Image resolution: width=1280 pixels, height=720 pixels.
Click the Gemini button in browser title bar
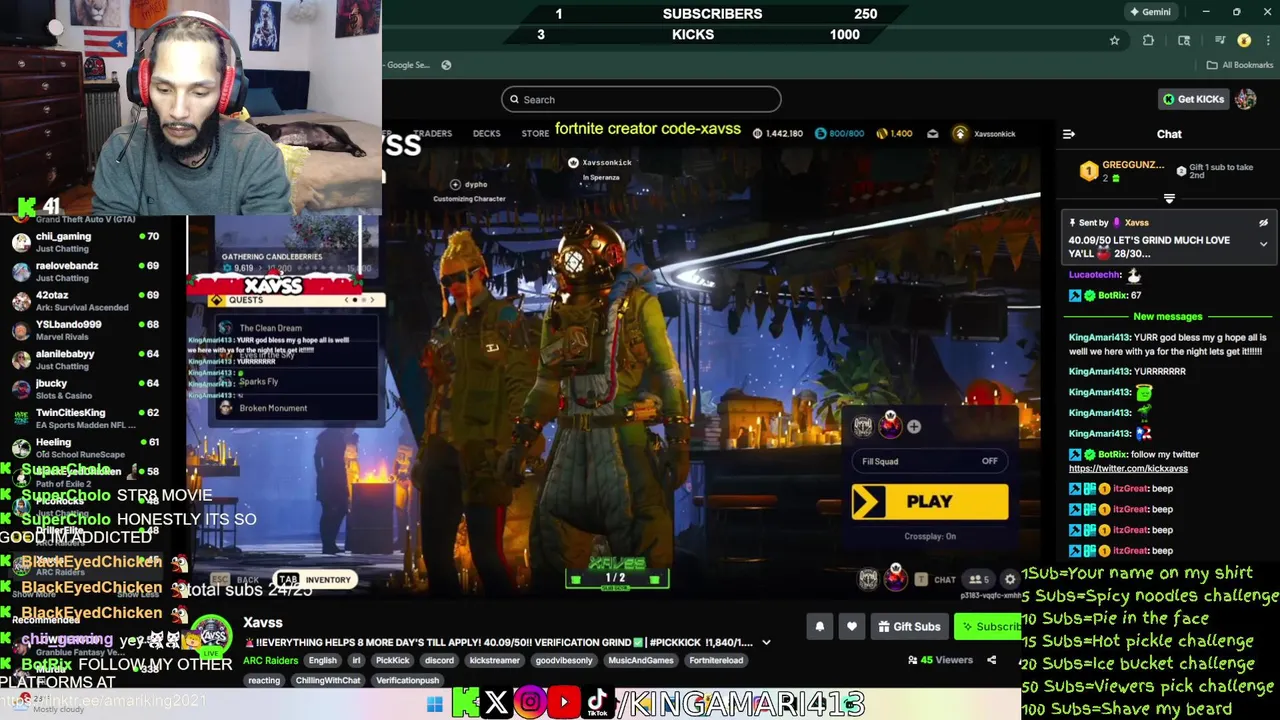coord(1149,12)
